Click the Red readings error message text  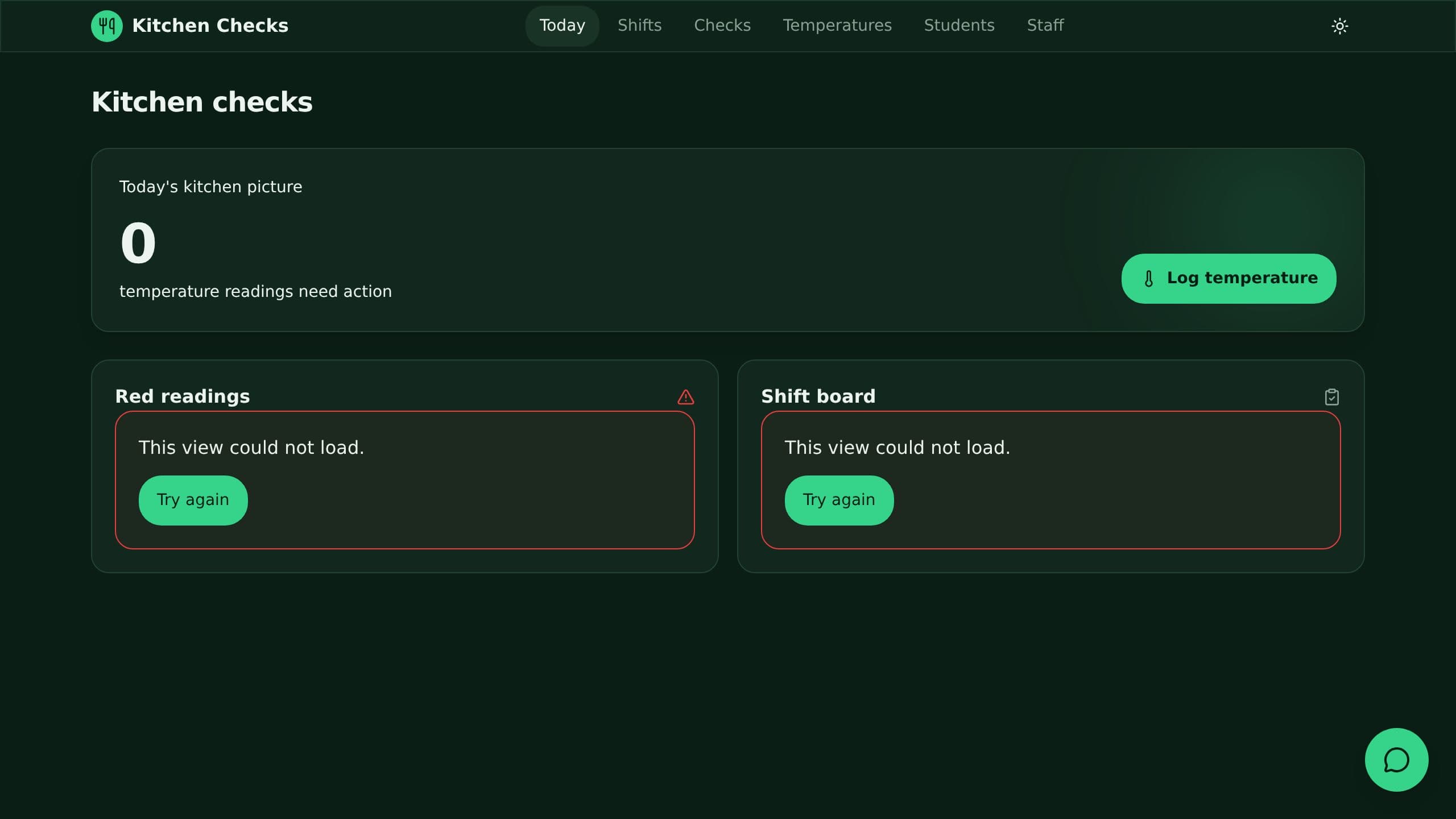tap(251, 448)
